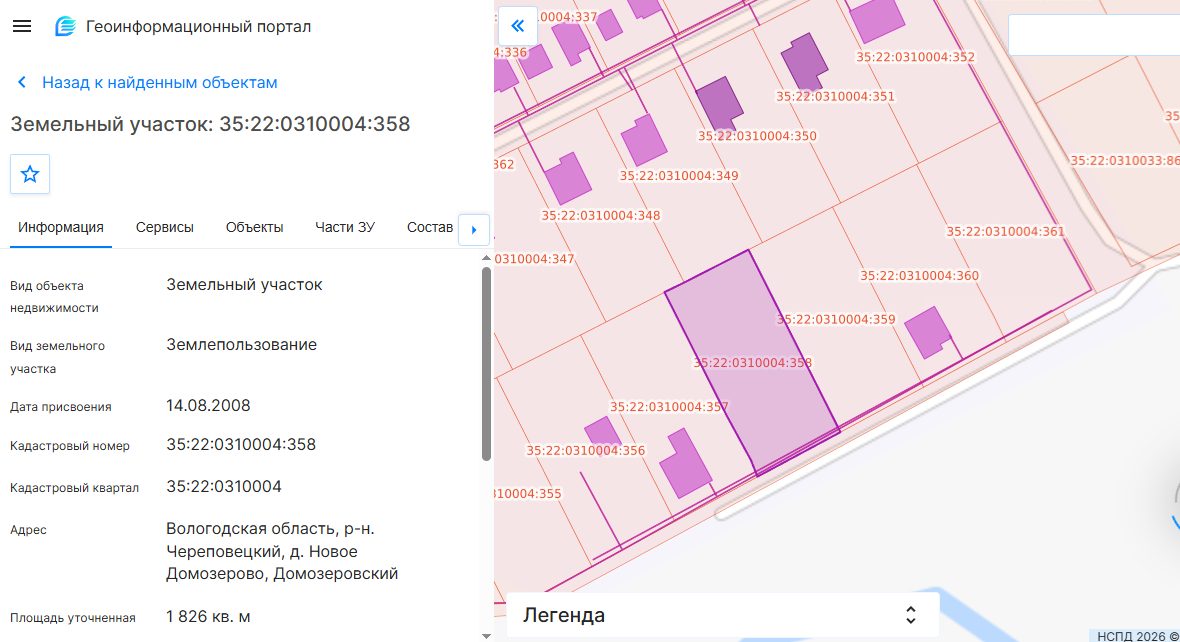Click scrollbar down arrow in info panel
This screenshot has width=1180, height=642.
(486, 636)
